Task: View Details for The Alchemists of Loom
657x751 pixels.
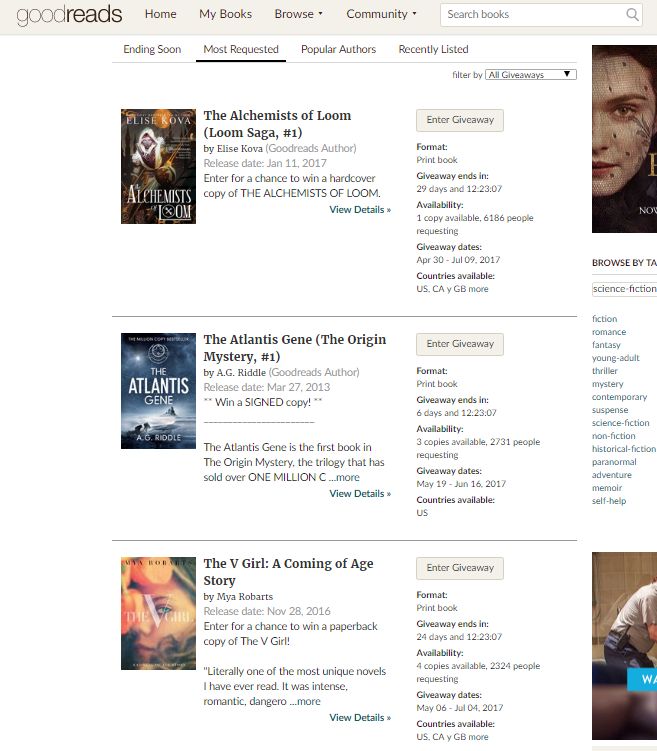Action: (360, 210)
